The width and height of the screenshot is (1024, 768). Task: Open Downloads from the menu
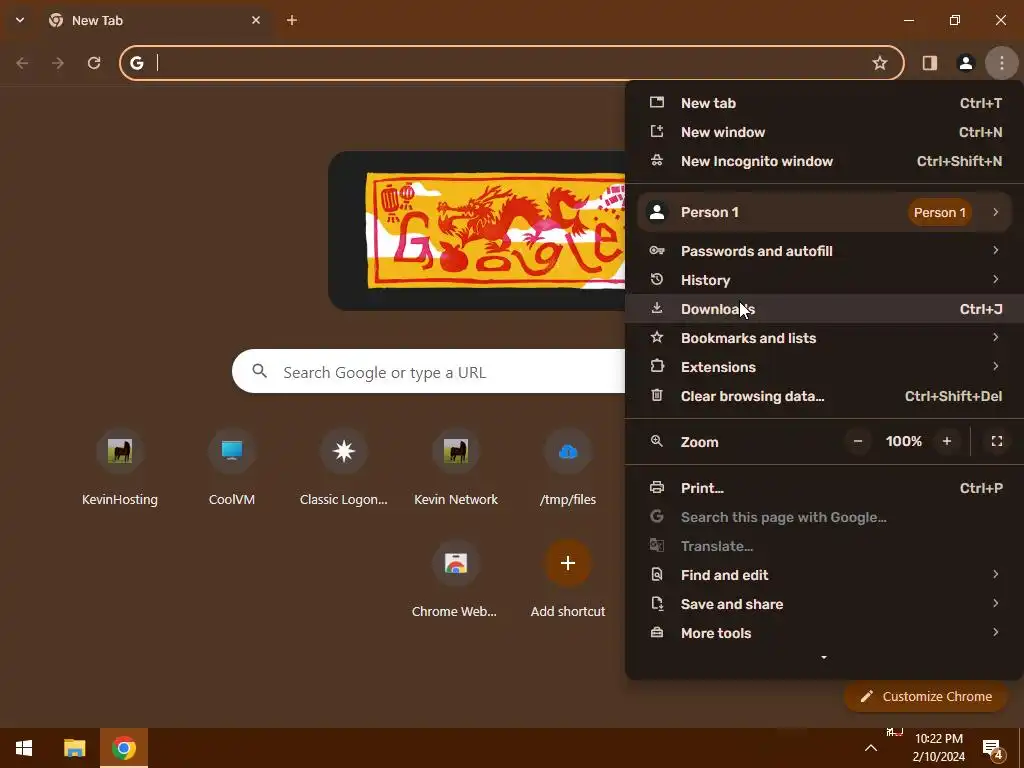(824, 309)
